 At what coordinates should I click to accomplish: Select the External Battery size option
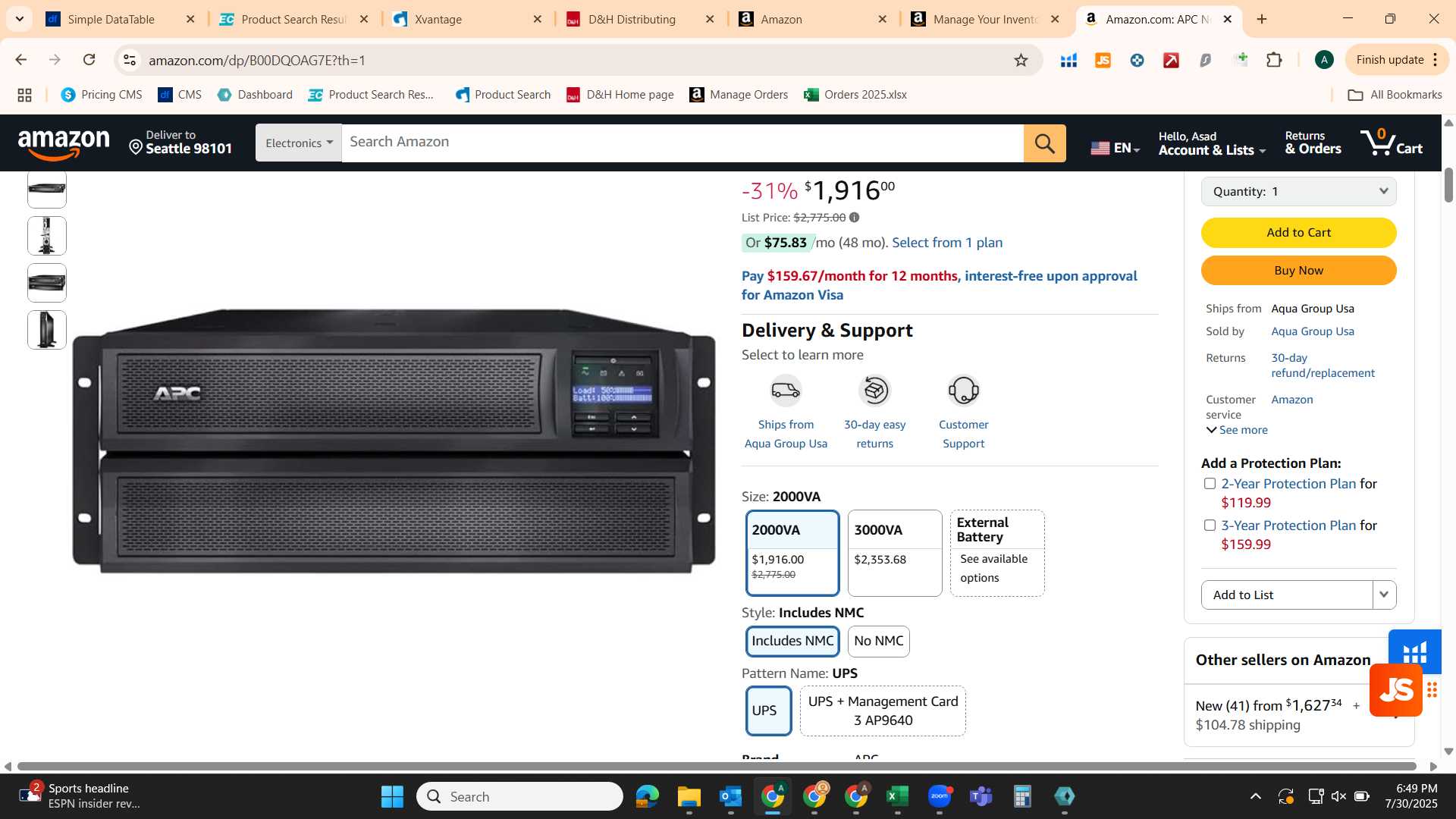click(997, 553)
